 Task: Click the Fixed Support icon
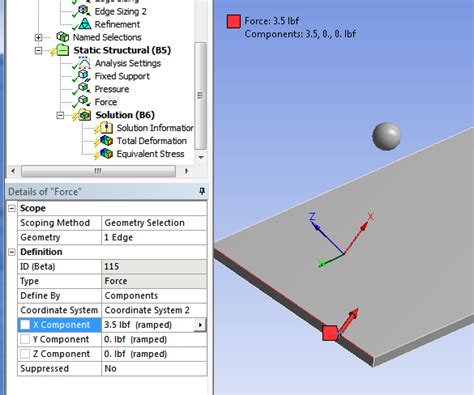84,76
